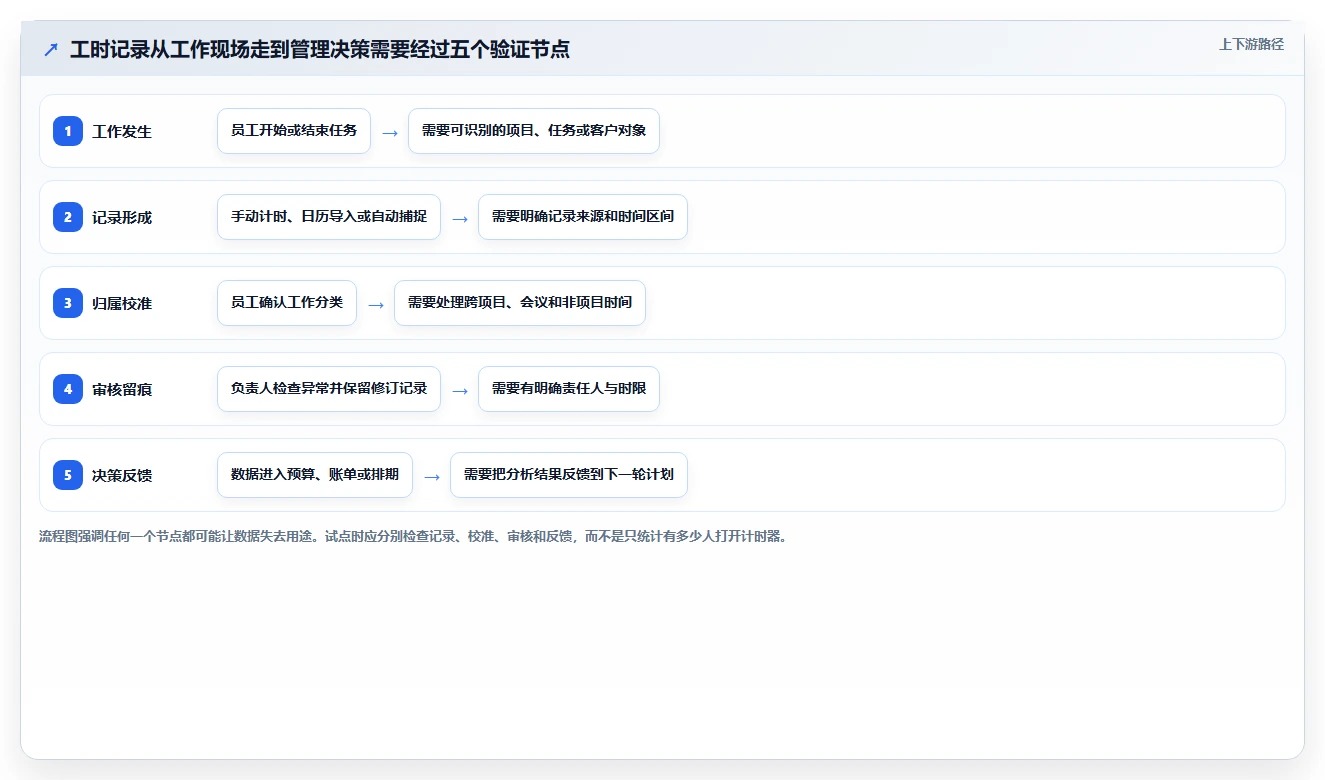
Task: Select step badge 2 for 记录形成
Action: (68, 217)
